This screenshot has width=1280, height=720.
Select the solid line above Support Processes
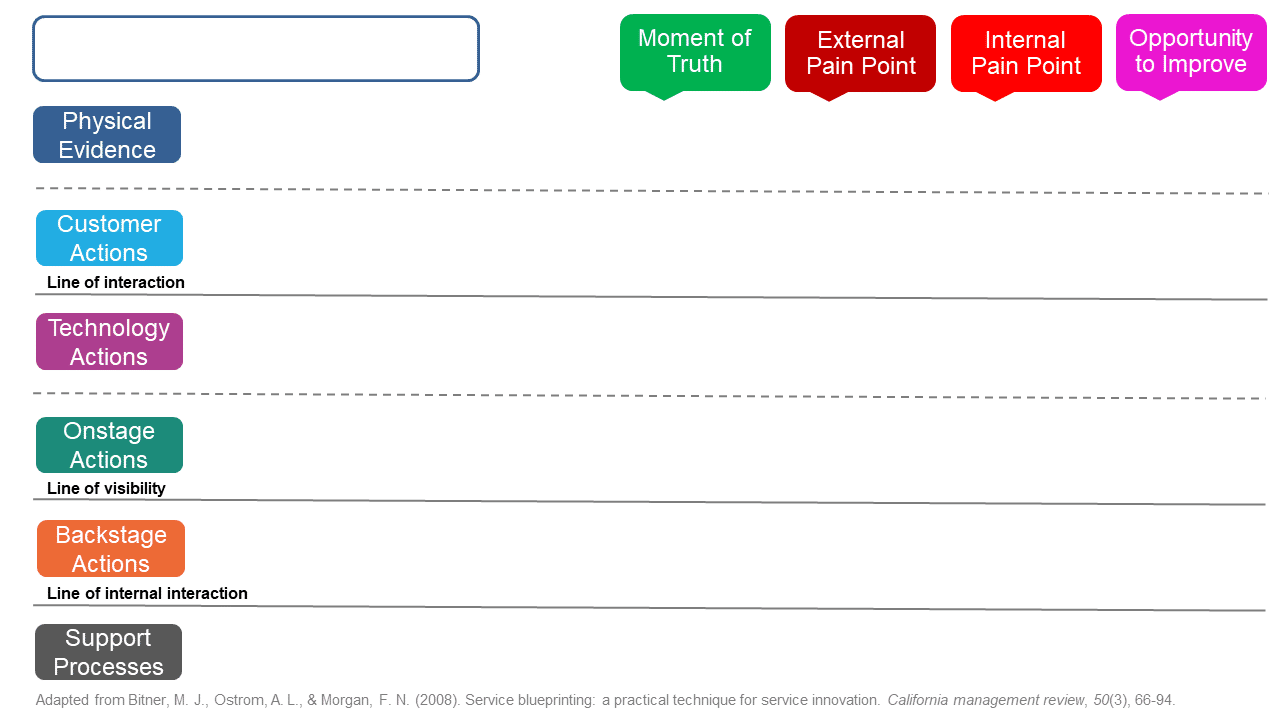click(x=650, y=608)
